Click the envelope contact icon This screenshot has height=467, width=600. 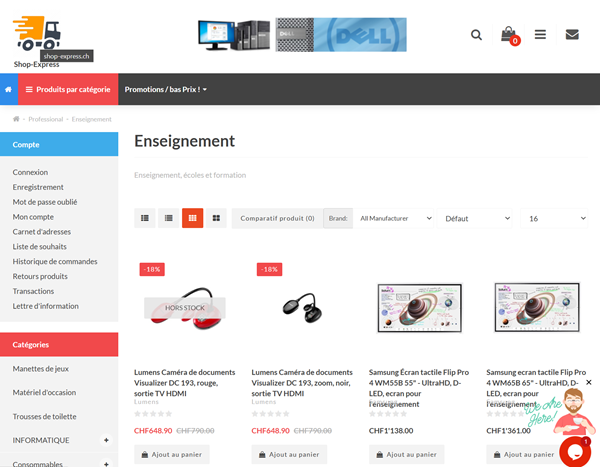tap(572, 35)
